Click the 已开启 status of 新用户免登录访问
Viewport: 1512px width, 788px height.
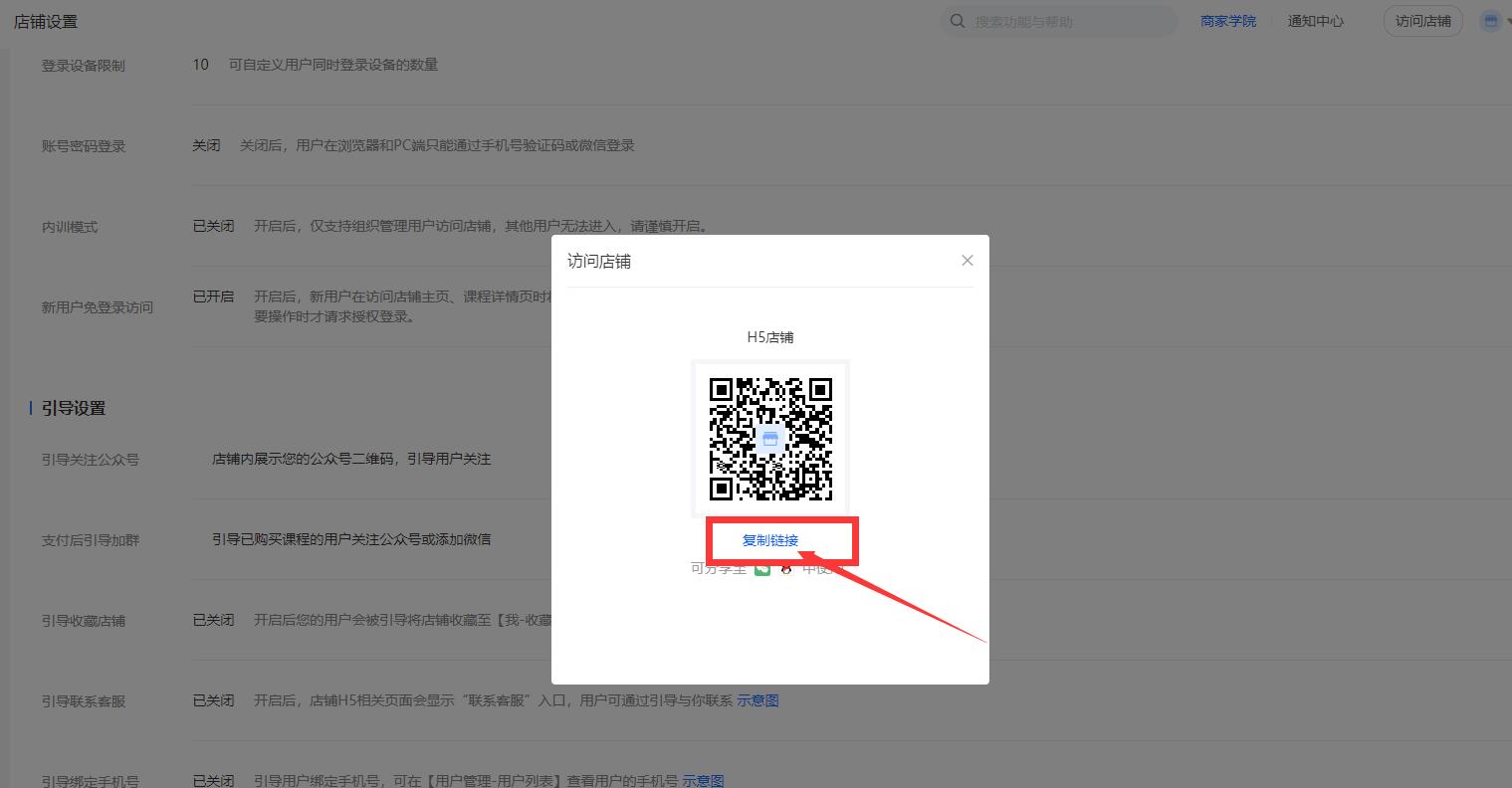213,296
